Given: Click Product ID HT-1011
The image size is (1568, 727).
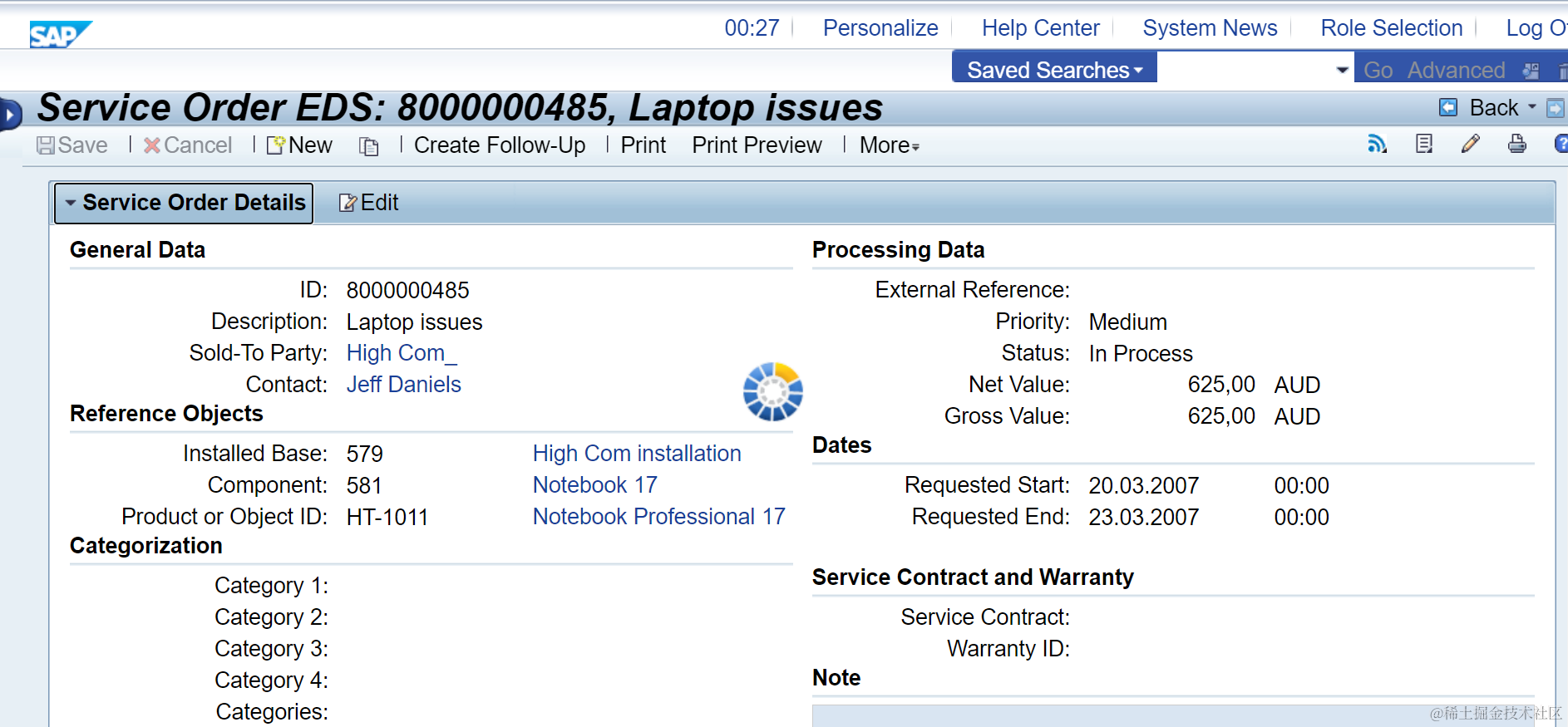Looking at the screenshot, I should (387, 518).
